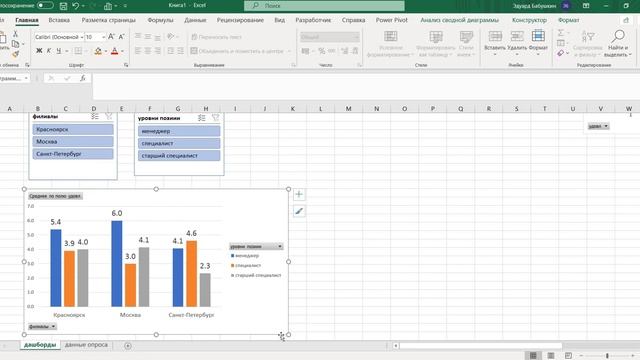Open уровни позиции field button in chart
This screenshot has height=360, width=640.
(x=256, y=247)
